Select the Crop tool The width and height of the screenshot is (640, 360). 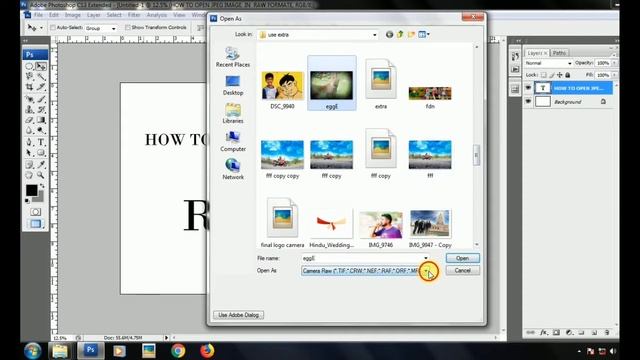(29, 87)
